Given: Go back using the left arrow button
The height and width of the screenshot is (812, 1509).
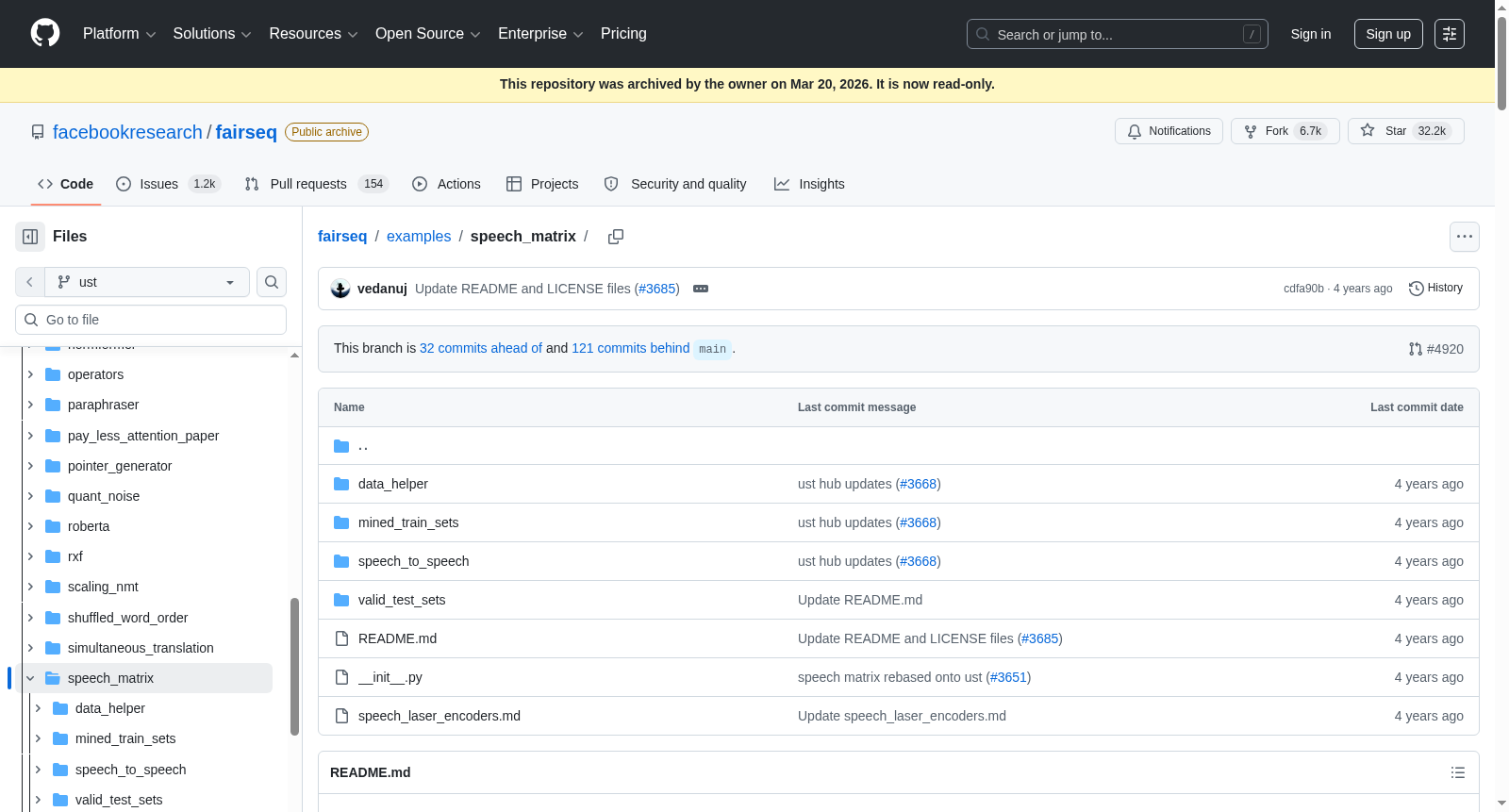Looking at the screenshot, I should (30, 282).
